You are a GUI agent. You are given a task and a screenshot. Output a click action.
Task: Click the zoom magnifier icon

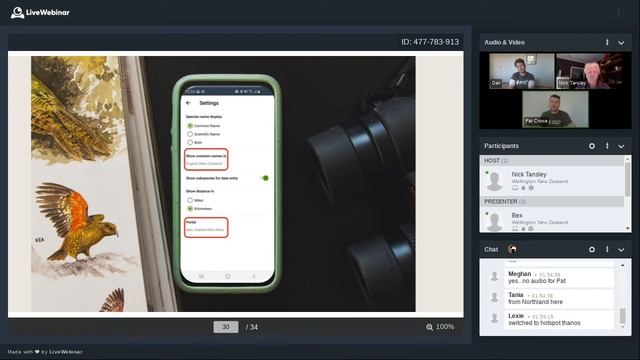point(429,327)
